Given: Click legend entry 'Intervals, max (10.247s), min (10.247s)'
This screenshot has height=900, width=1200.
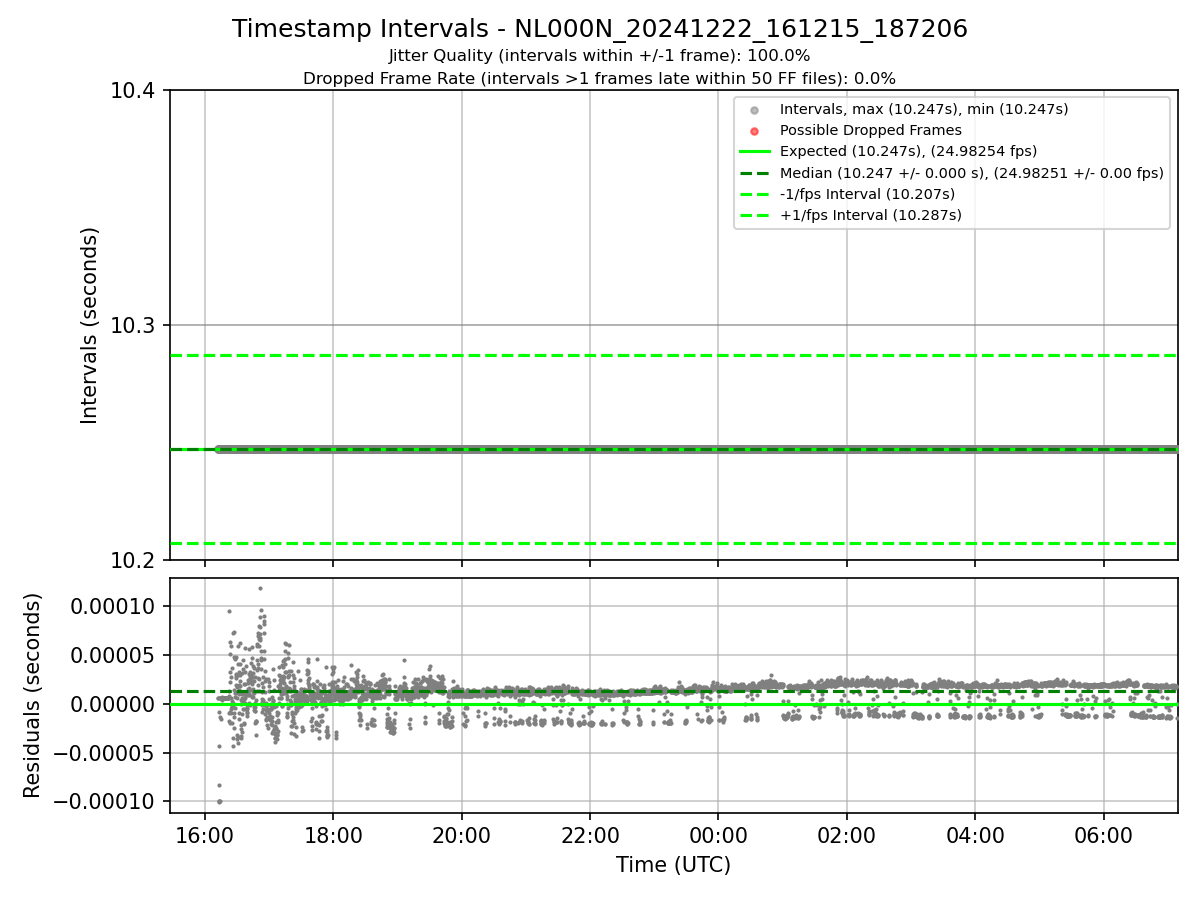Looking at the screenshot, I should point(924,109).
